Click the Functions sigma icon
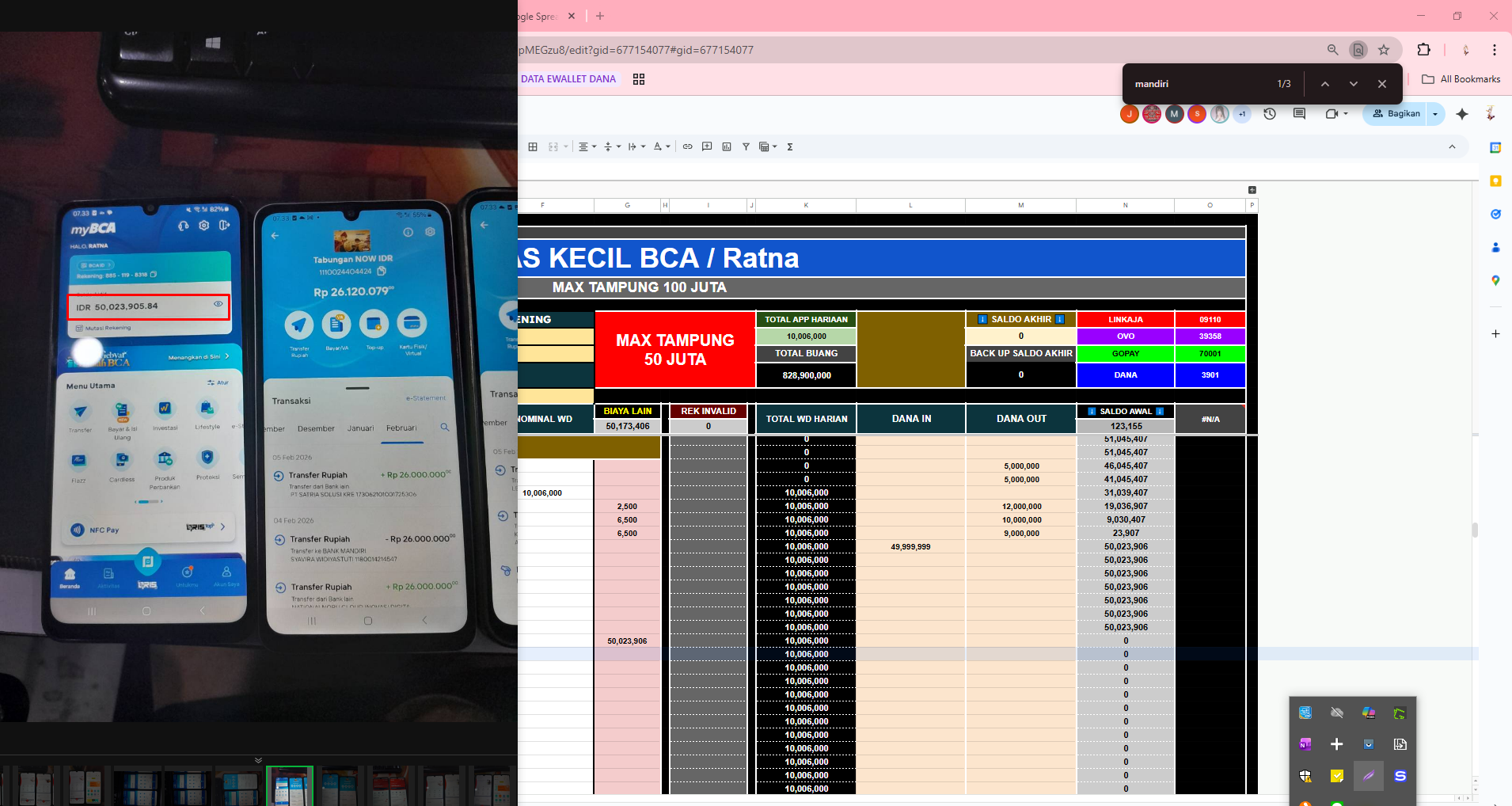The image size is (1512, 806). (x=790, y=146)
